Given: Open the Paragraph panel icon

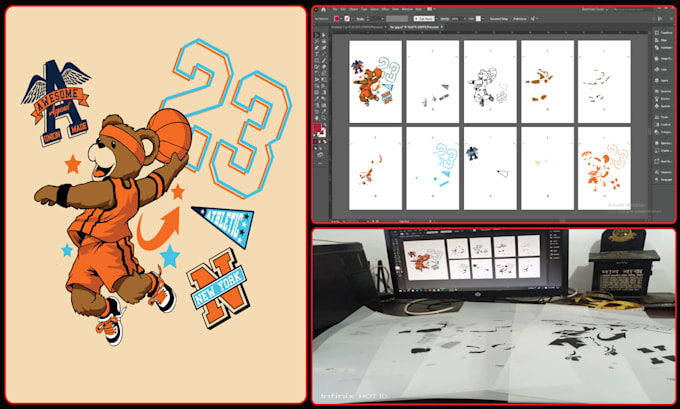Looking at the screenshot, I should [657, 179].
